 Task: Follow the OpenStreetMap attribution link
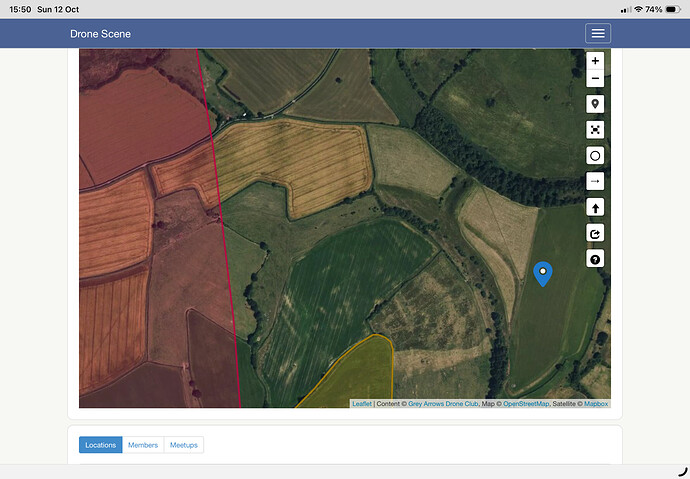click(x=525, y=404)
